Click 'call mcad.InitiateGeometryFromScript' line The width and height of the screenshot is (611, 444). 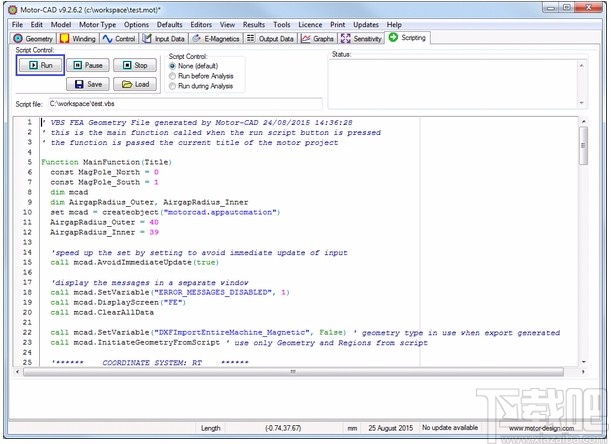click(x=135, y=343)
